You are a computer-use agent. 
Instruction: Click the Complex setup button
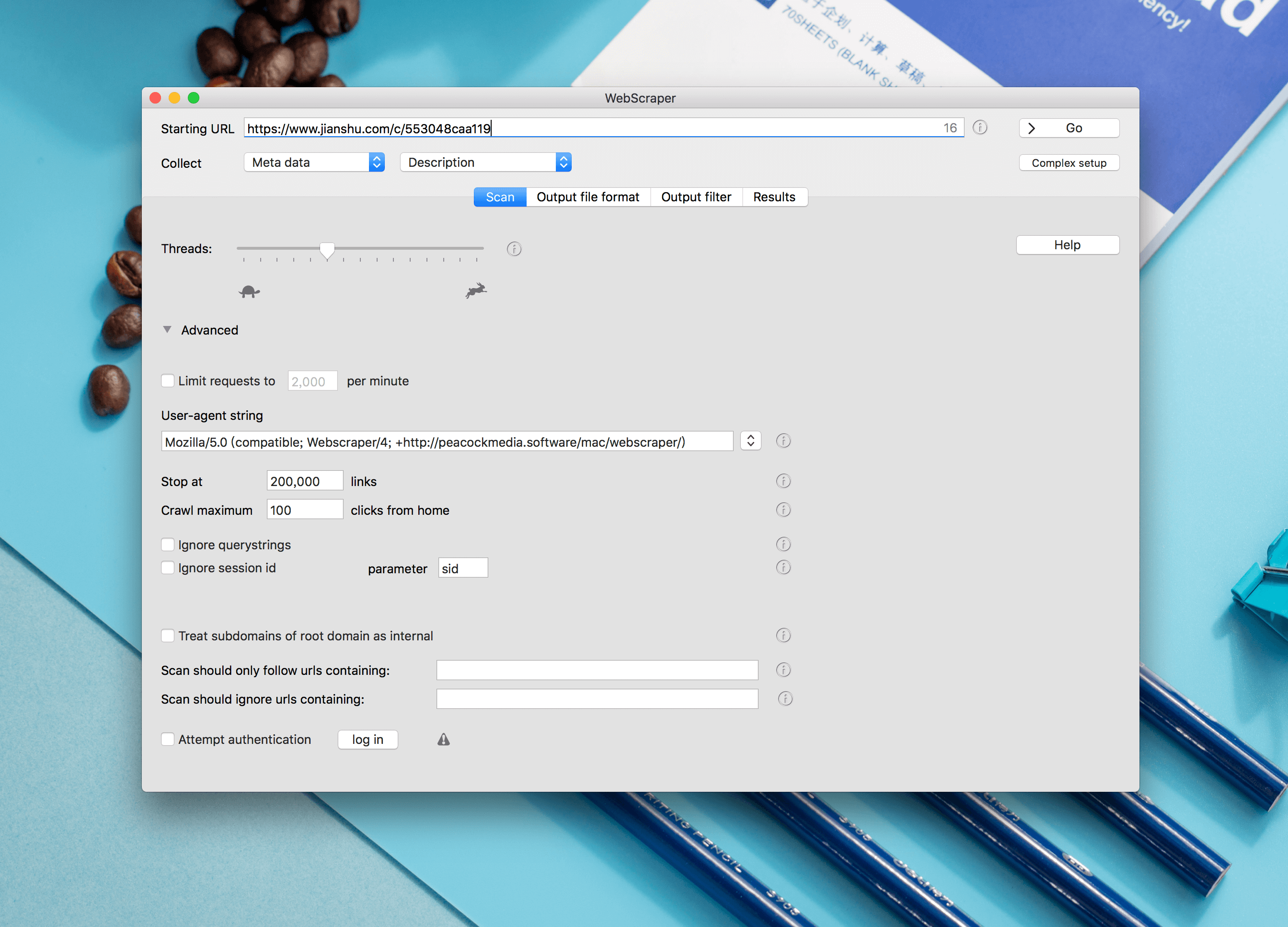point(1069,163)
